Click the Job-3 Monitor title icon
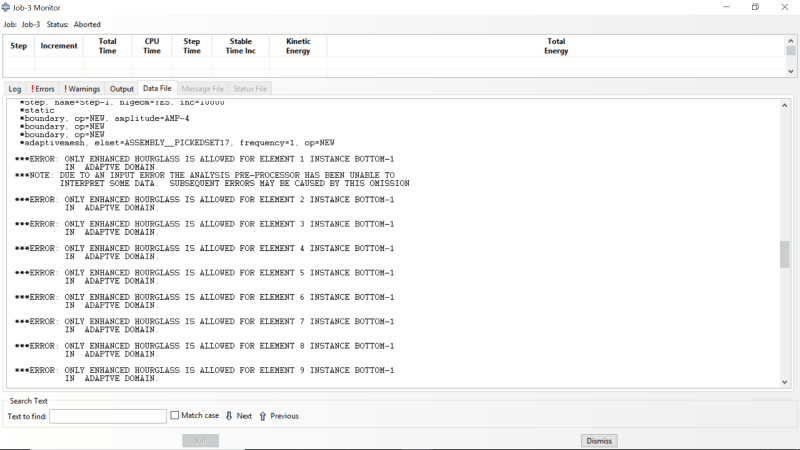The height and width of the screenshot is (450, 800). click(x=6, y=7)
